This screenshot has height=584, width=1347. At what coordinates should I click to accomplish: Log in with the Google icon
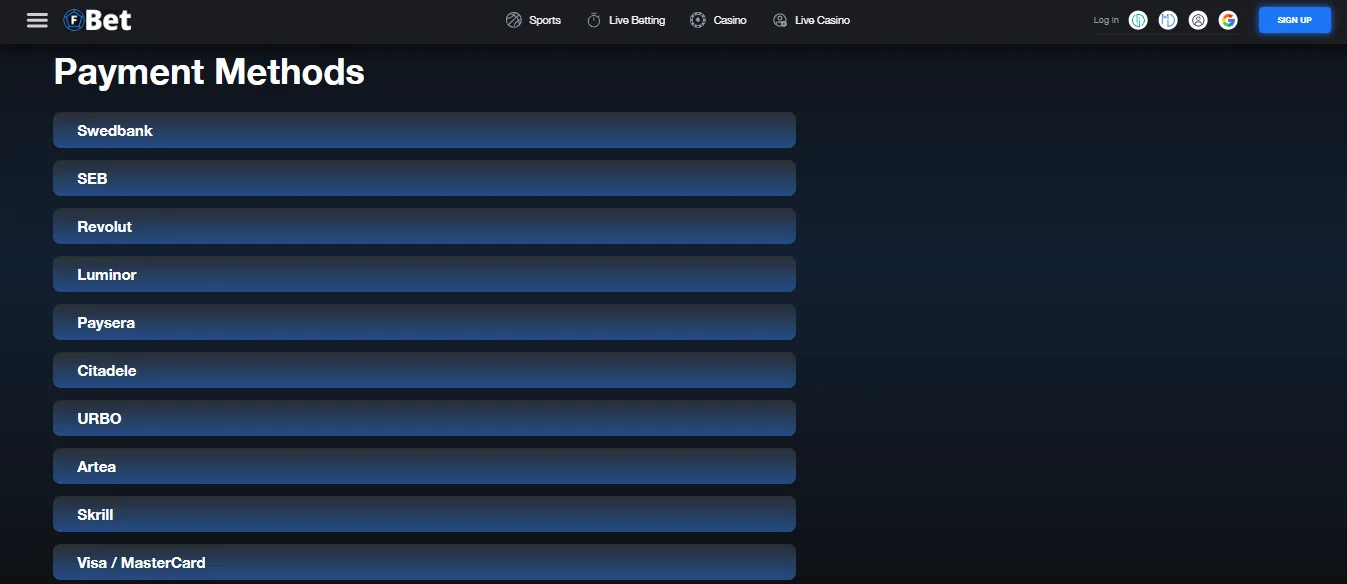[1228, 20]
